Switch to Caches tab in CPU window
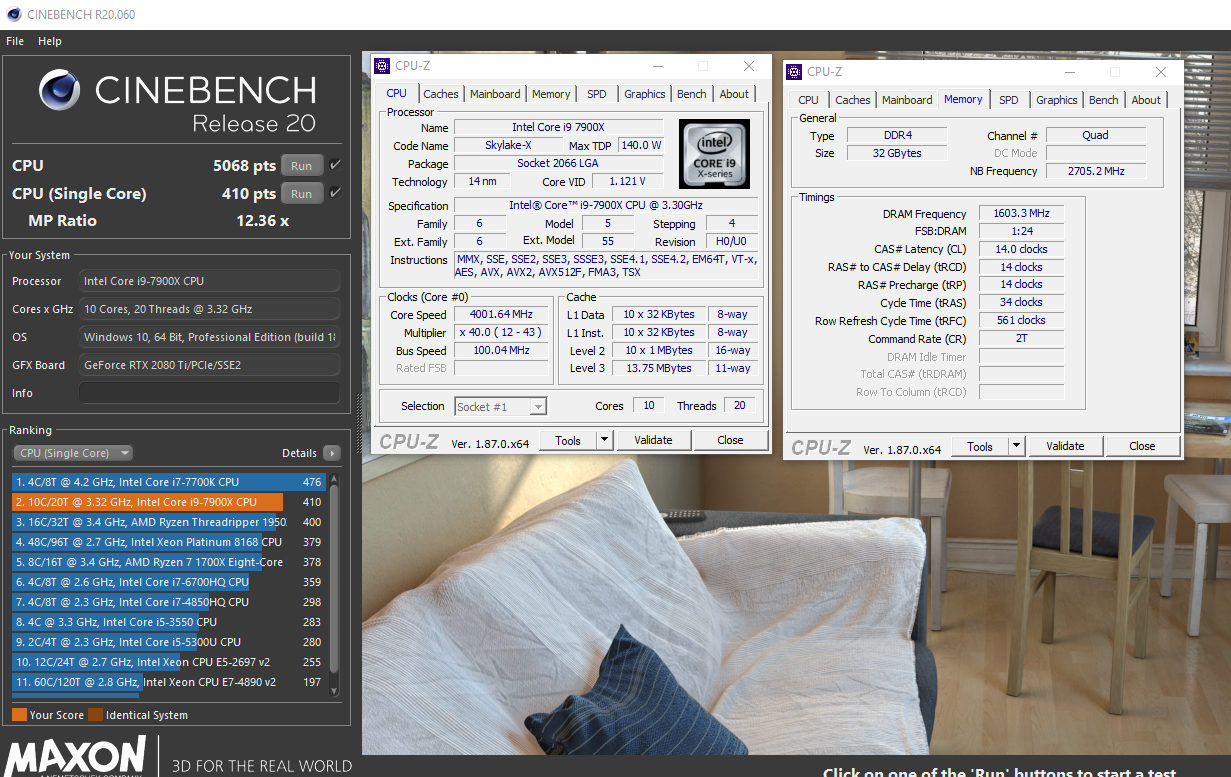Screen dimensions: 1231x777 pyautogui.click(x=440, y=94)
